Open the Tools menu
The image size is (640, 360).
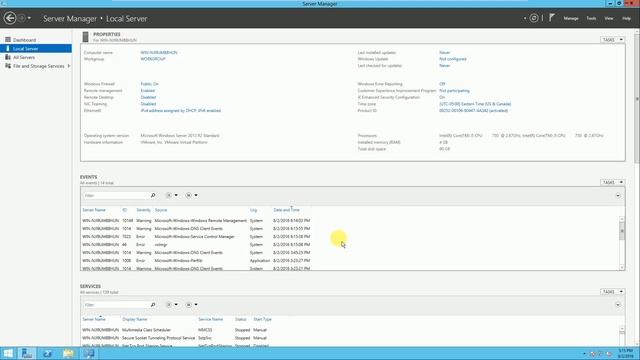click(x=591, y=18)
